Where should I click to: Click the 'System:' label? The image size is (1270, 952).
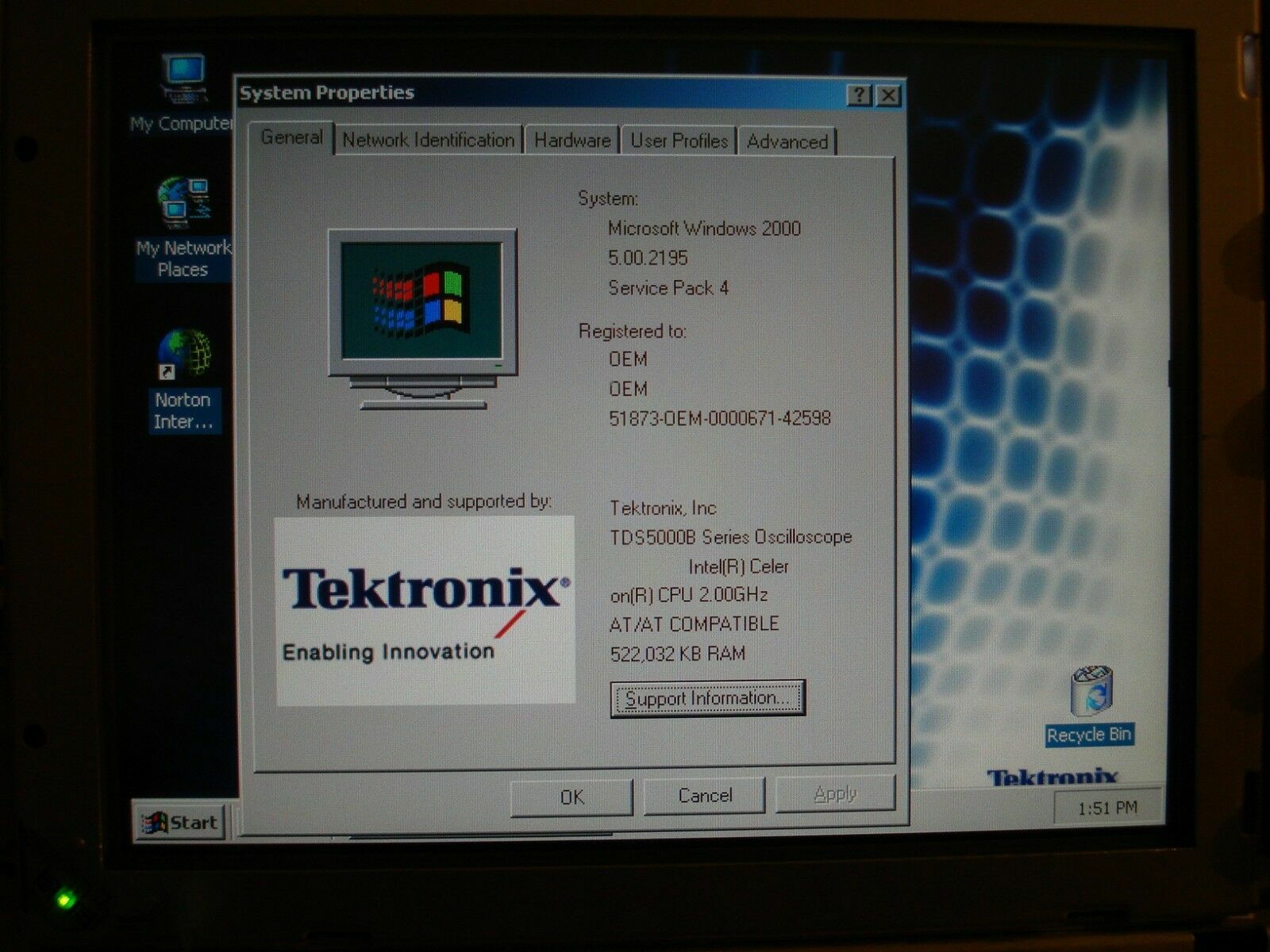point(608,198)
